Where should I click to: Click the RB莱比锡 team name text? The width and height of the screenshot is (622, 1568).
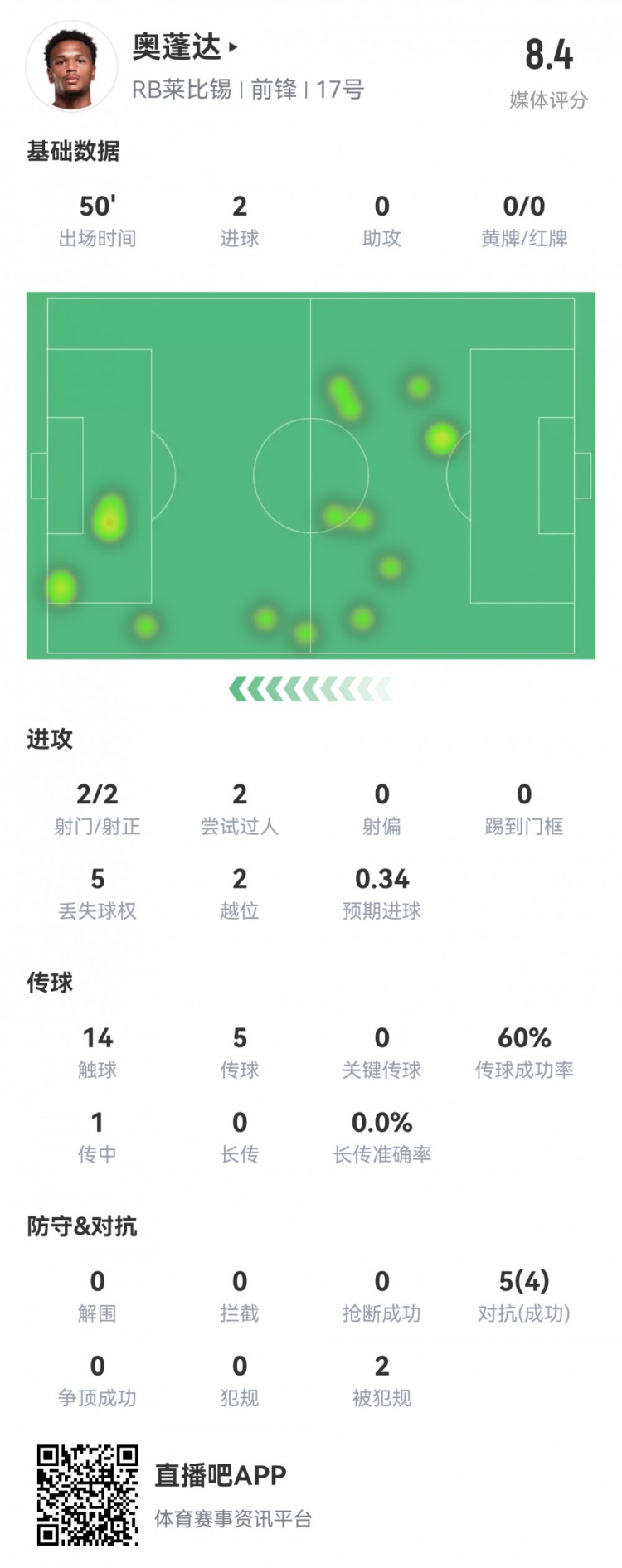(x=182, y=90)
